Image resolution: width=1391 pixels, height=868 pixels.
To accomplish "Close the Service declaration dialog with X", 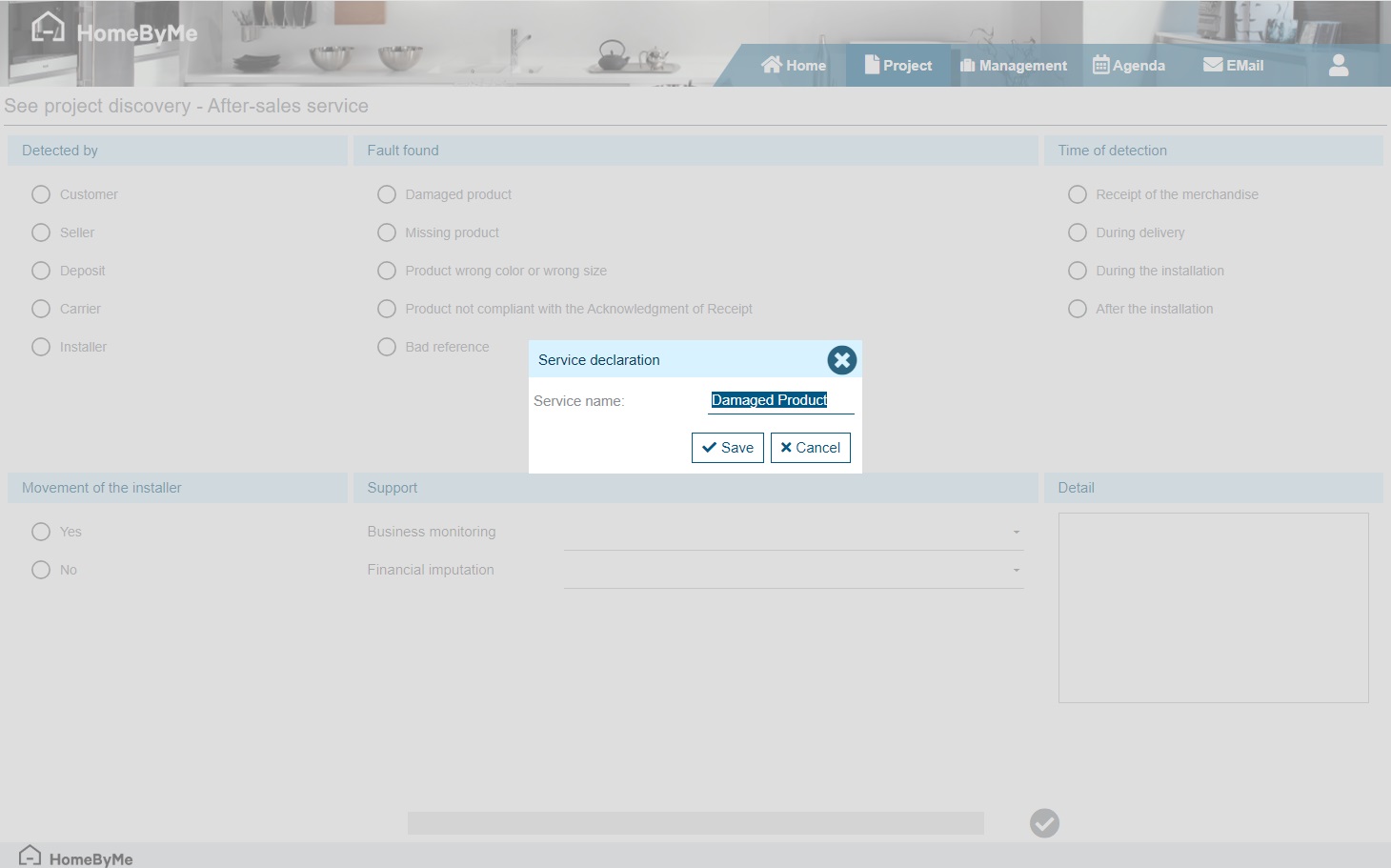I will coord(841,360).
